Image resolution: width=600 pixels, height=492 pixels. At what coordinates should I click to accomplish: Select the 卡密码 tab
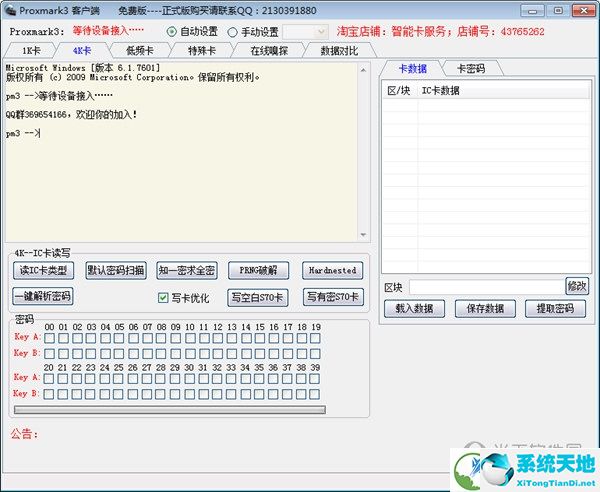pyautogui.click(x=471, y=69)
